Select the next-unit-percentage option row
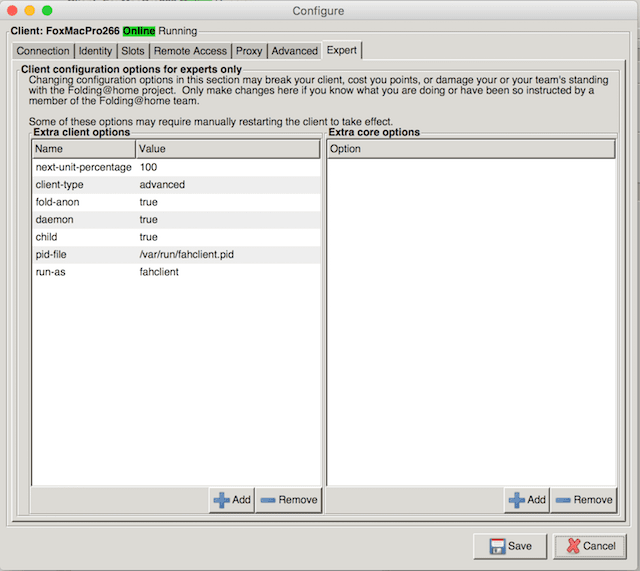Viewport: 640px width, 571px height. coord(176,167)
